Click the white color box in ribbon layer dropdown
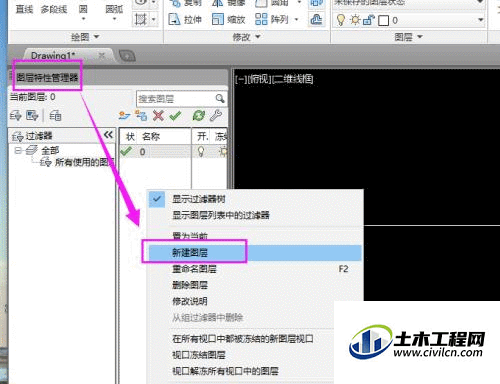 point(383,21)
